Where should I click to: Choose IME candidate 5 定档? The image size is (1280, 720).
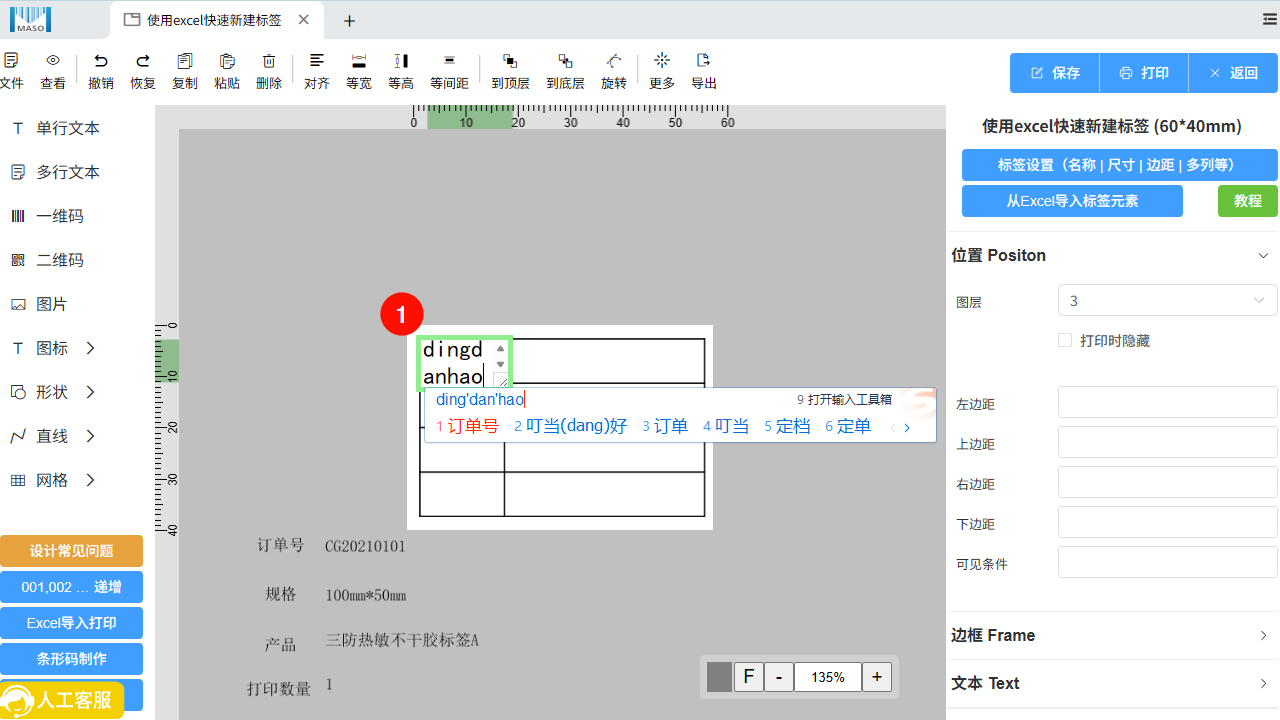coord(787,426)
